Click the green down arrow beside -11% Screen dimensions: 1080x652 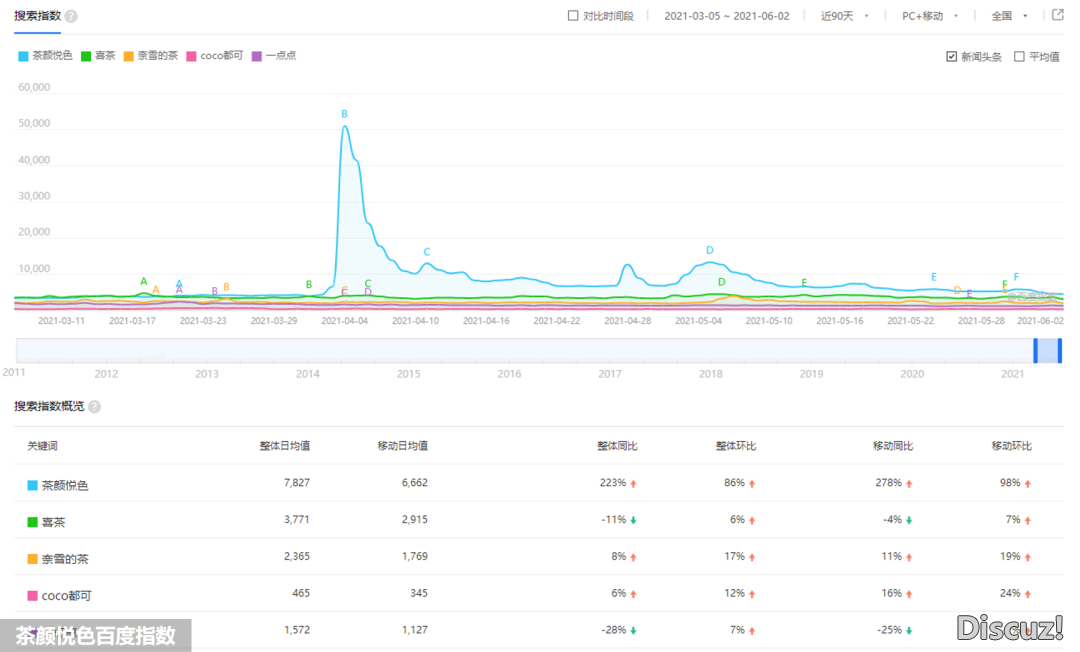[633, 520]
